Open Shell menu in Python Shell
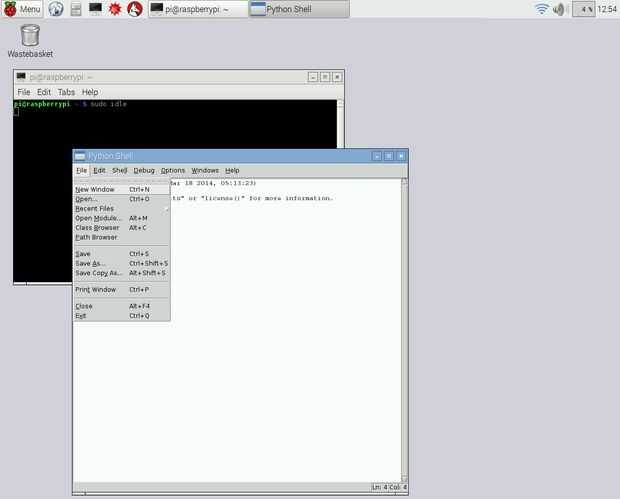Screen dimensions: 620x499 tap(119, 170)
